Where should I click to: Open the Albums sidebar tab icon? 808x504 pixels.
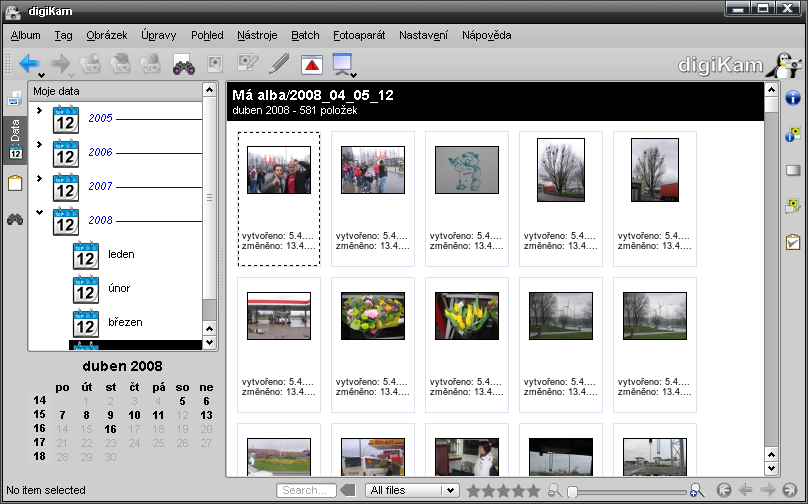point(14,98)
